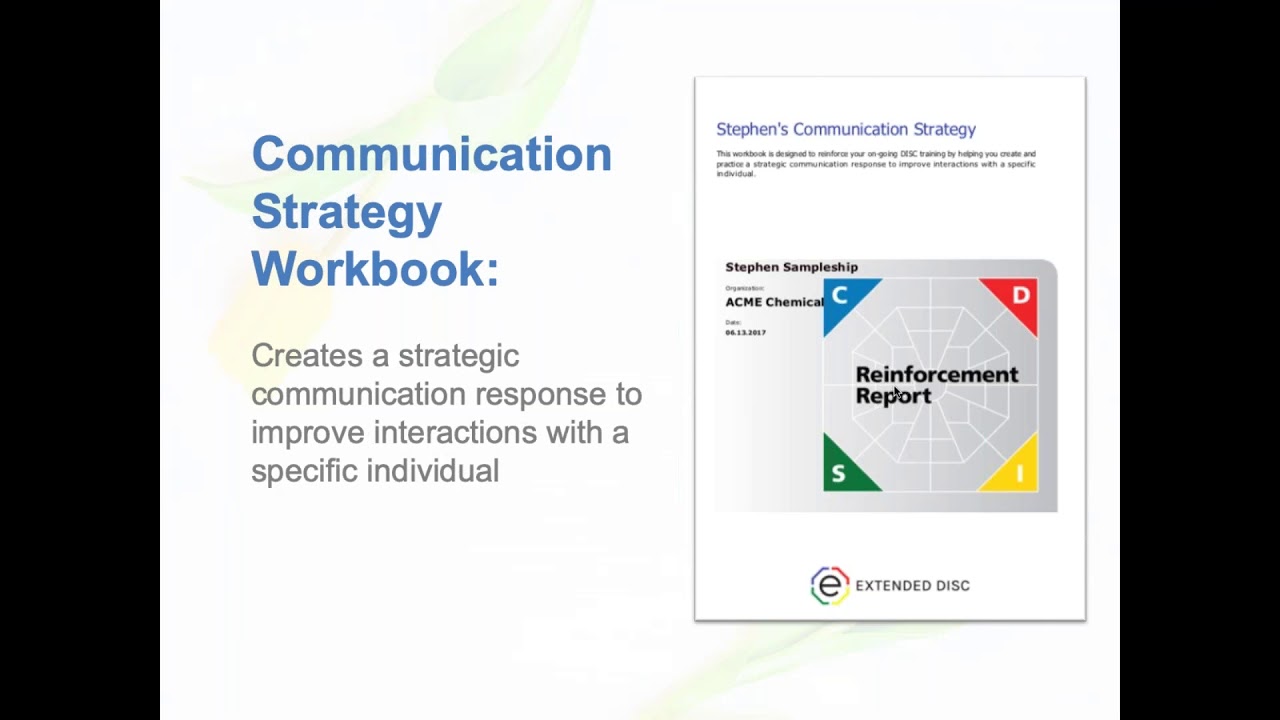Click the "Creates a strategic communication response" paragraph
Viewport: 1280px width, 720px height.
(x=446, y=413)
